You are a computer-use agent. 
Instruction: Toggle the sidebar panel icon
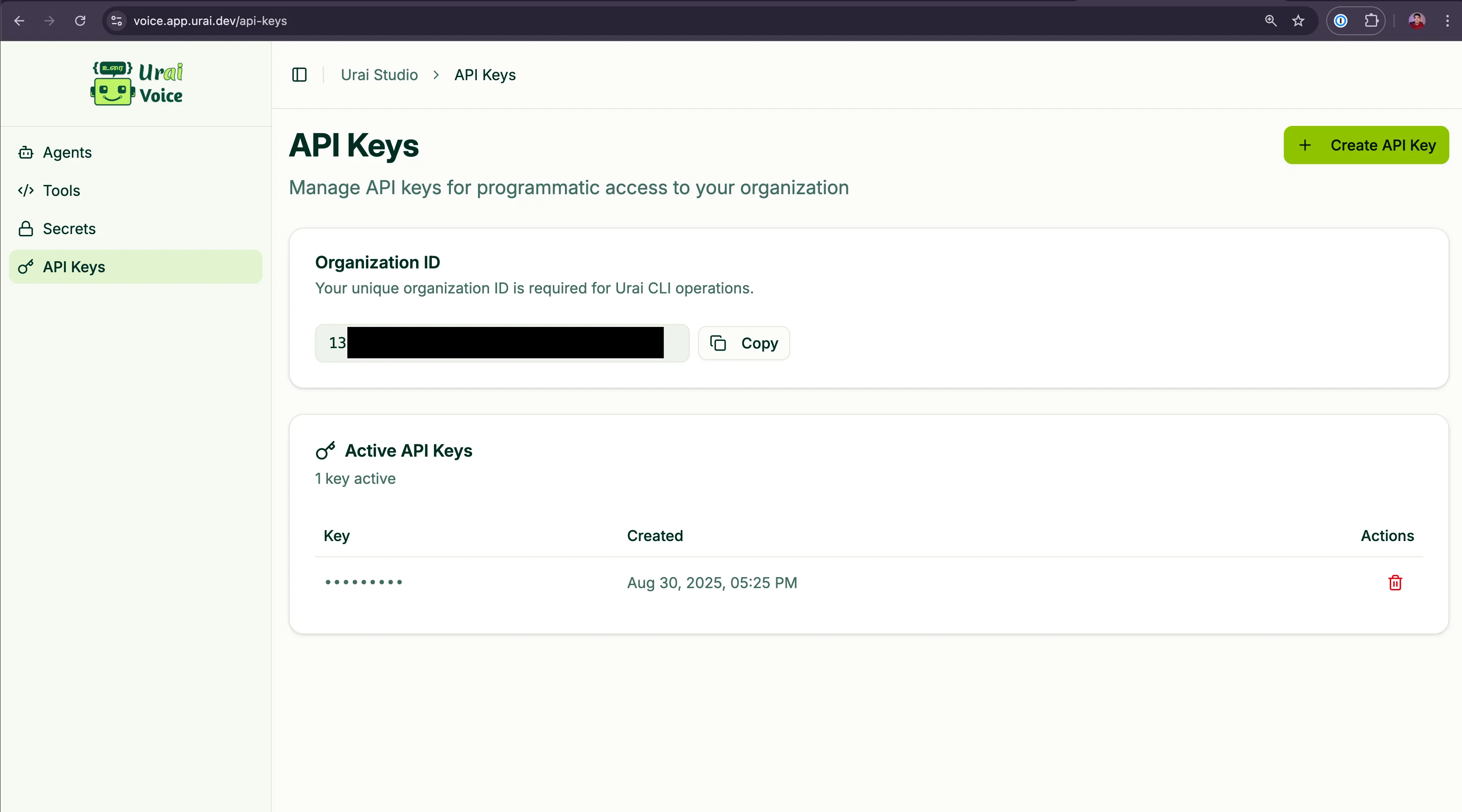pos(299,75)
